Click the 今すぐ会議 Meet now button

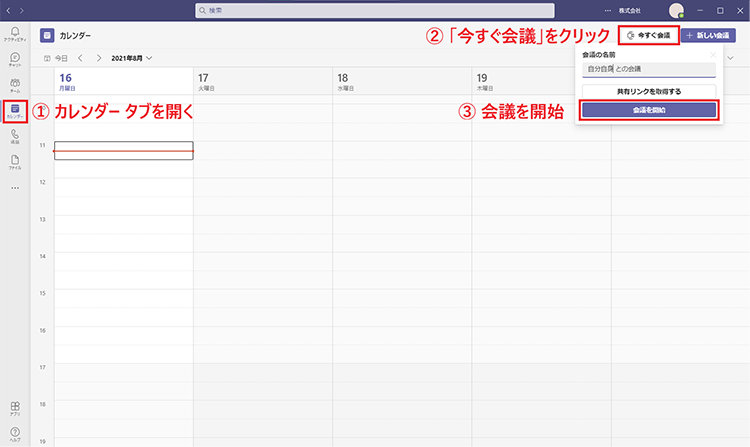coord(649,35)
